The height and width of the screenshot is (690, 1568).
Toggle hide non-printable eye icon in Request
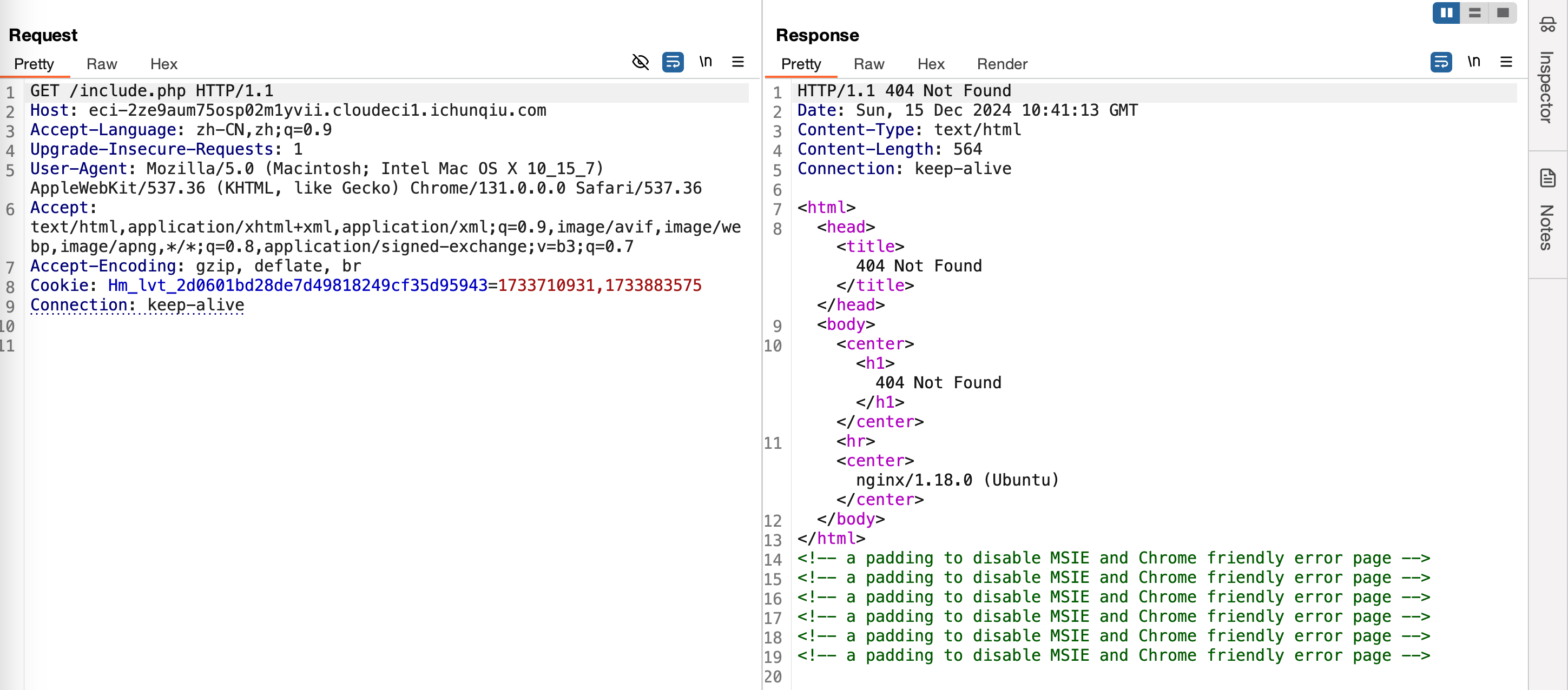click(x=641, y=62)
